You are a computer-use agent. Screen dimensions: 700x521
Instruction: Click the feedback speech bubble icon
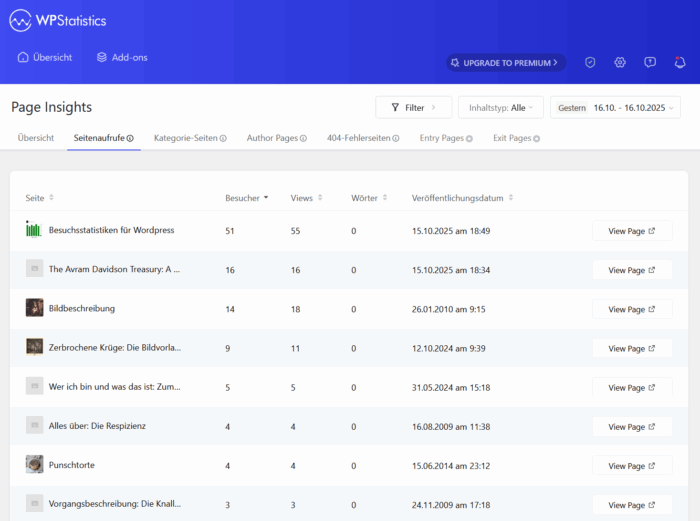(x=650, y=62)
